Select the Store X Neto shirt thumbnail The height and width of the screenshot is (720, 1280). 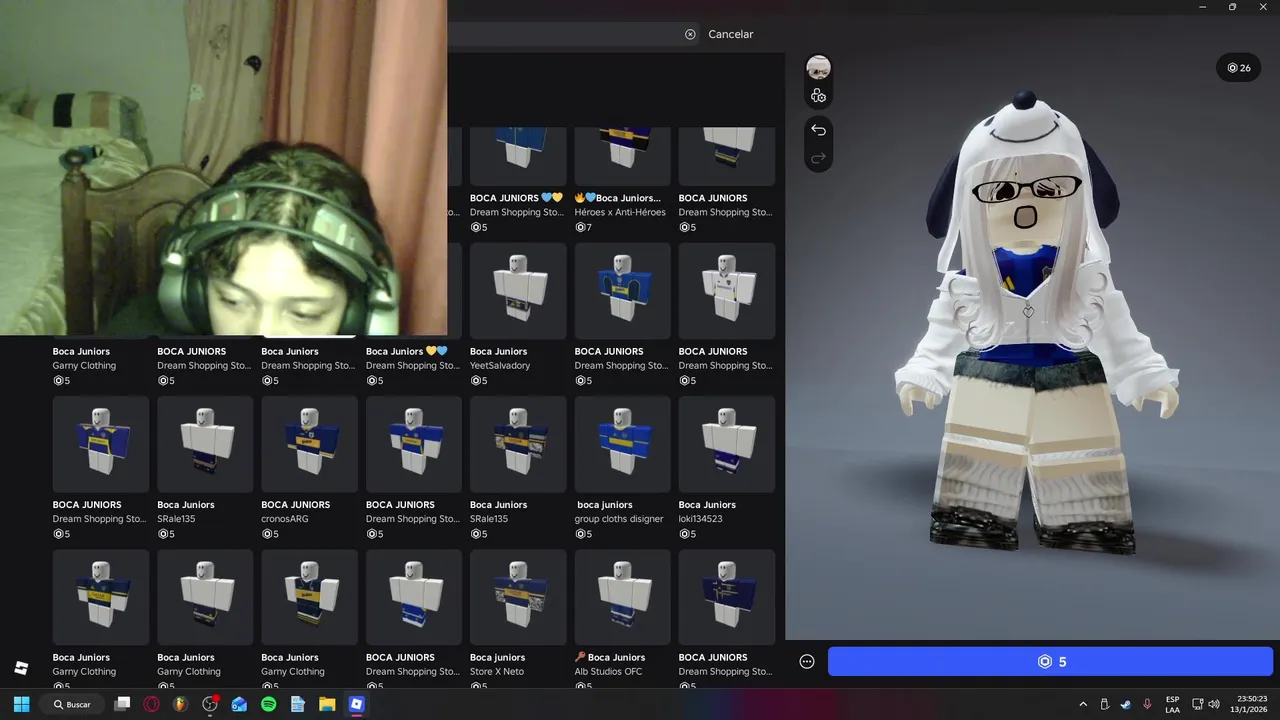coord(518,597)
